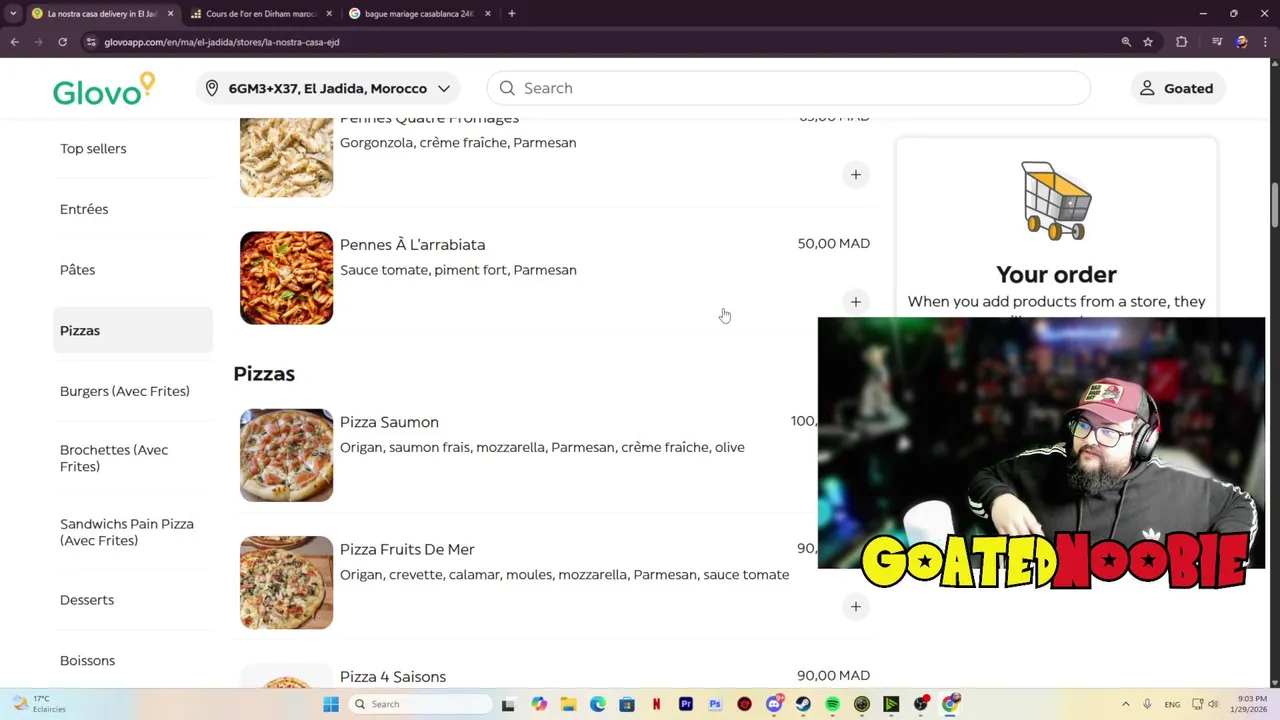Open Steam from the taskbar

[803, 704]
